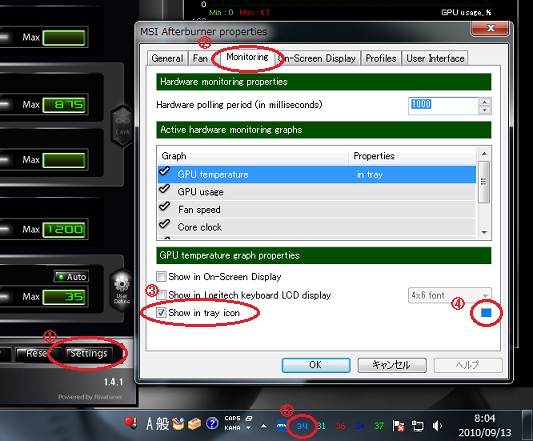Click the MSI Afterburner tray icon
Screen dimensions: 533x441
[282, 425]
